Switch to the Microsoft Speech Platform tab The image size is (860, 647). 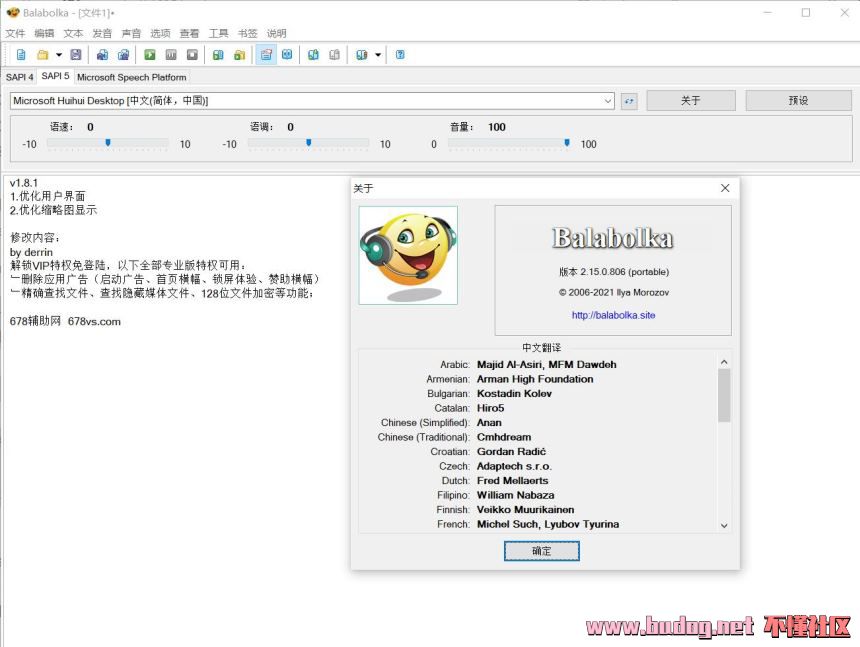(x=131, y=77)
